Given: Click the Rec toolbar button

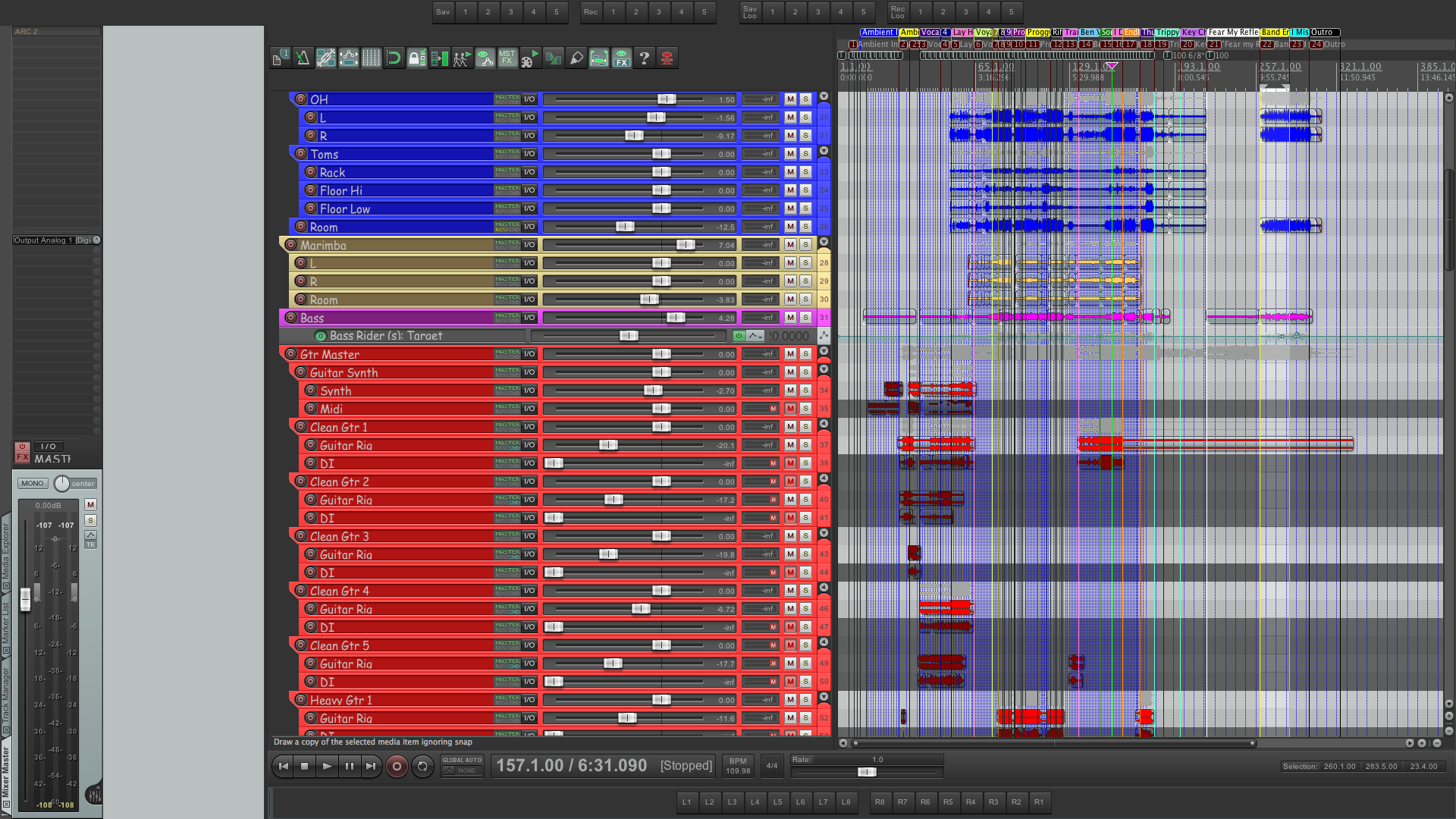Looking at the screenshot, I should [591, 12].
